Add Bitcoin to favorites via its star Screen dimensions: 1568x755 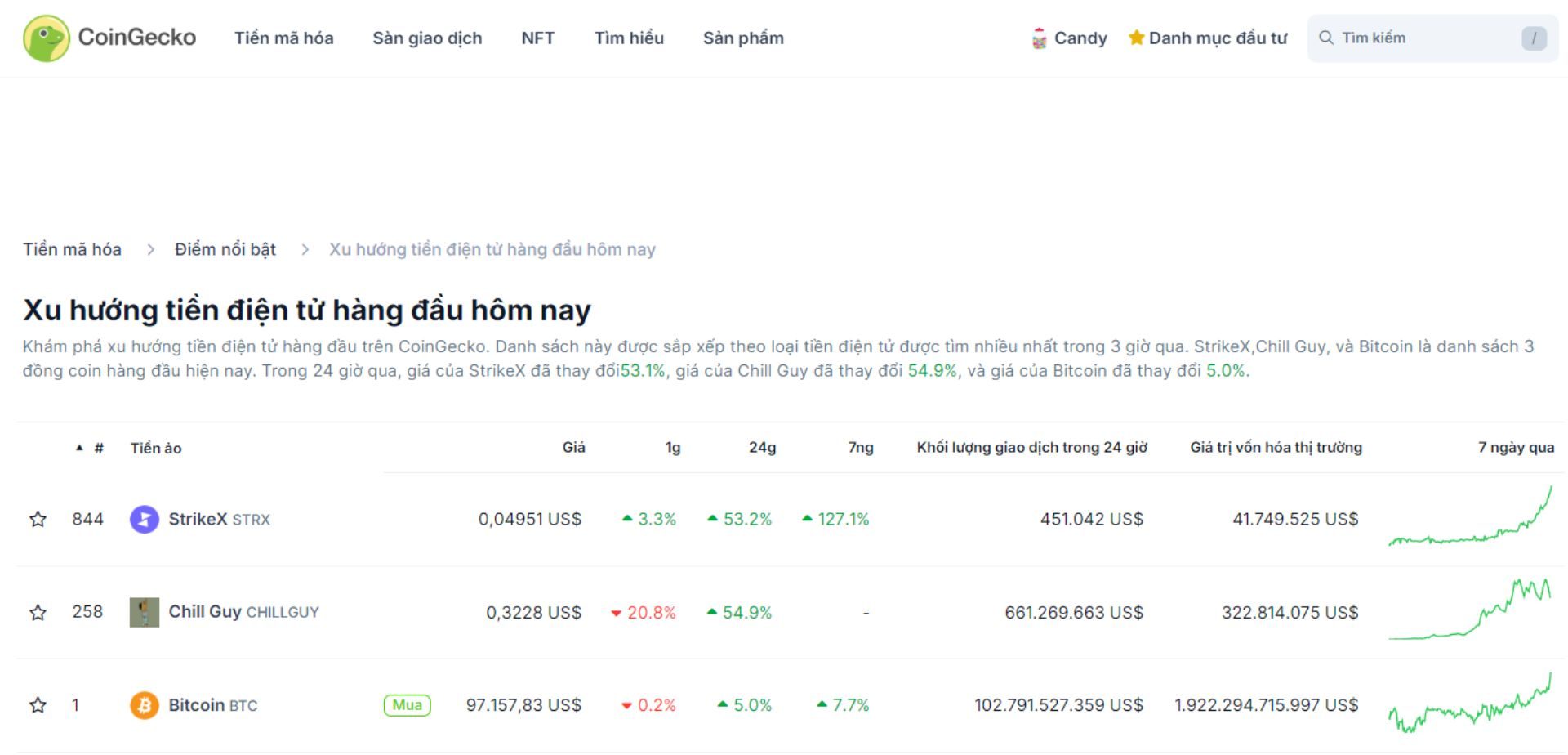click(38, 704)
